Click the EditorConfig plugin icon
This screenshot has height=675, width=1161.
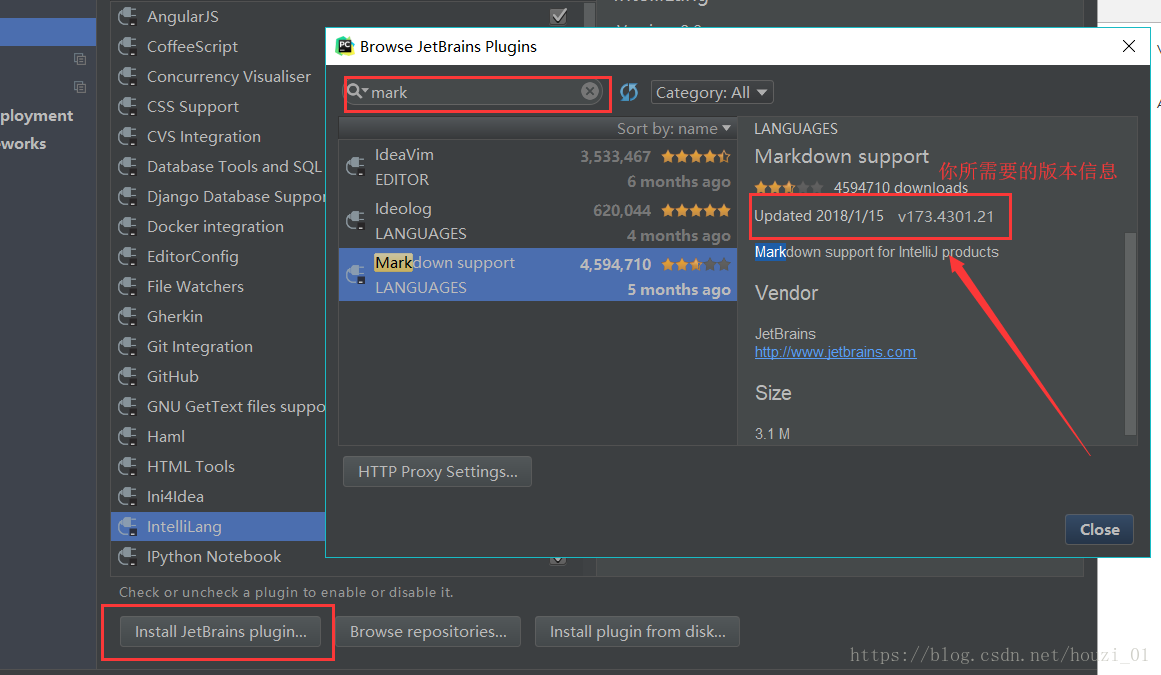click(127, 256)
